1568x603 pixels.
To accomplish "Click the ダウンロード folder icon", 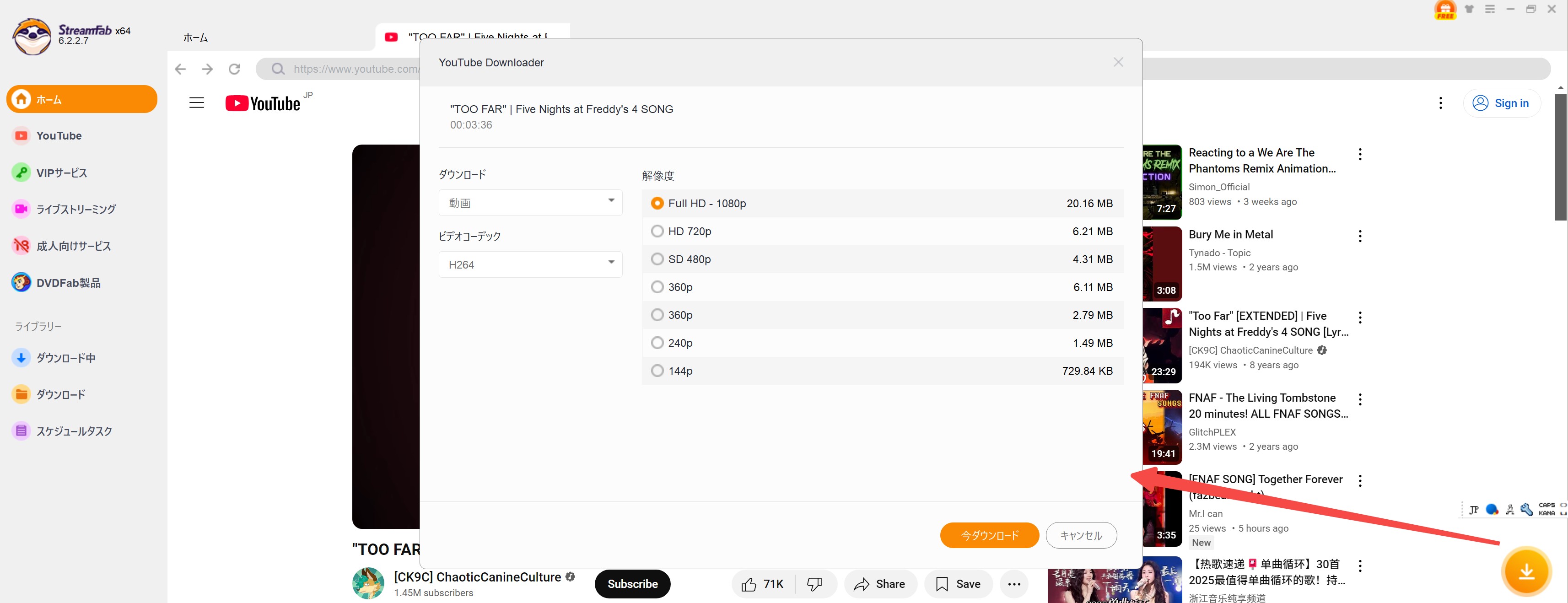I will pyautogui.click(x=22, y=394).
